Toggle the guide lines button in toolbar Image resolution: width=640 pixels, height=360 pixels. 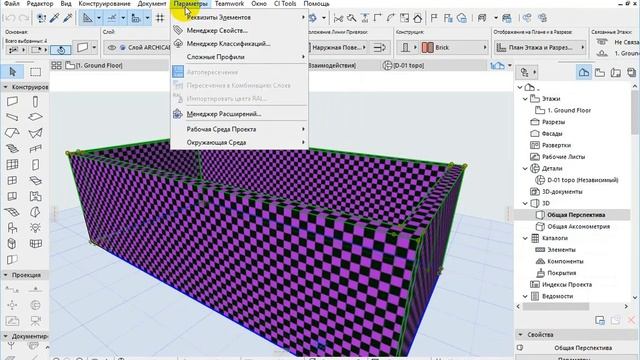(x=88, y=18)
